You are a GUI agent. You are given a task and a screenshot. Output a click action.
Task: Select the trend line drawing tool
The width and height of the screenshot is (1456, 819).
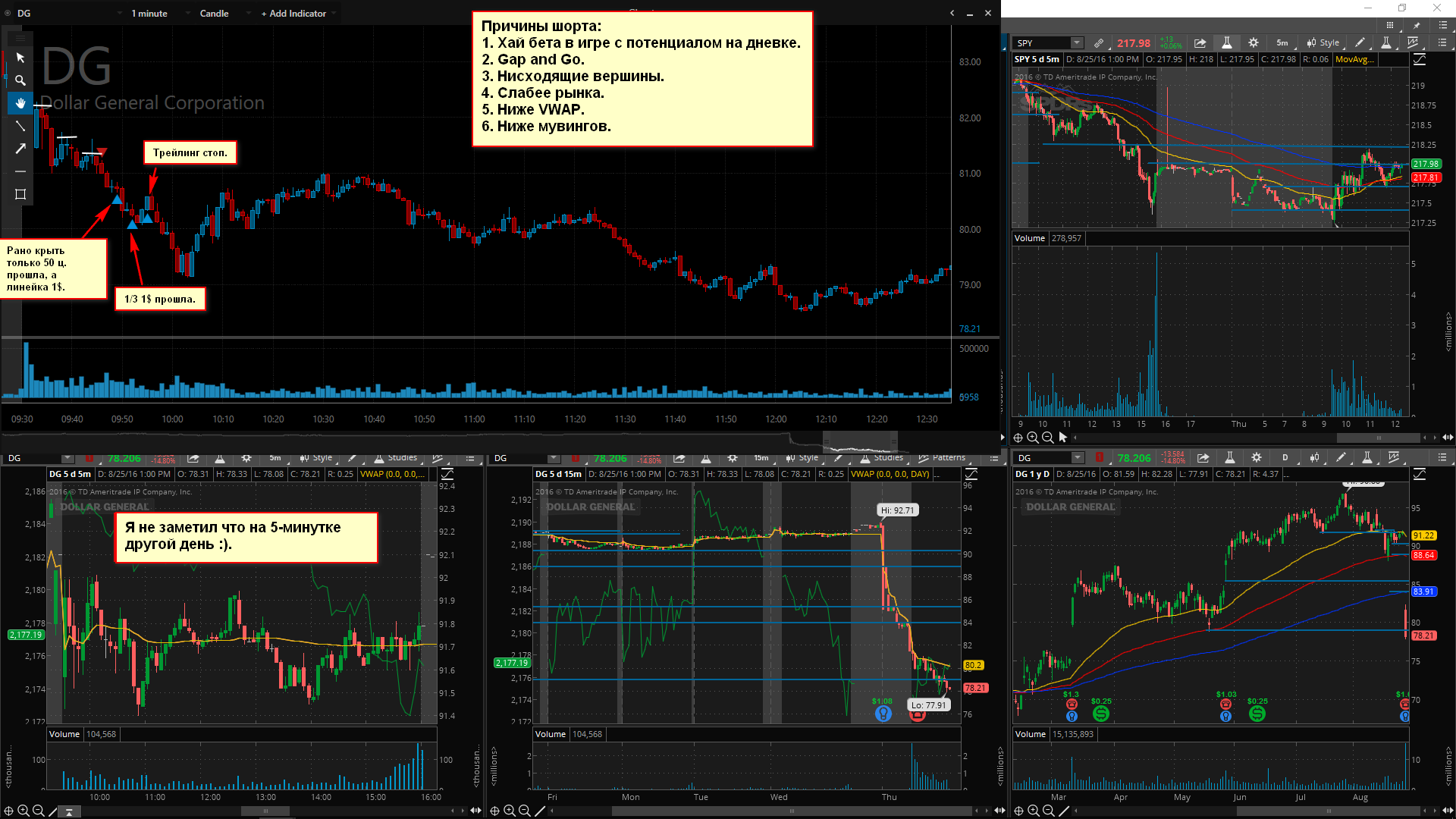click(20, 126)
